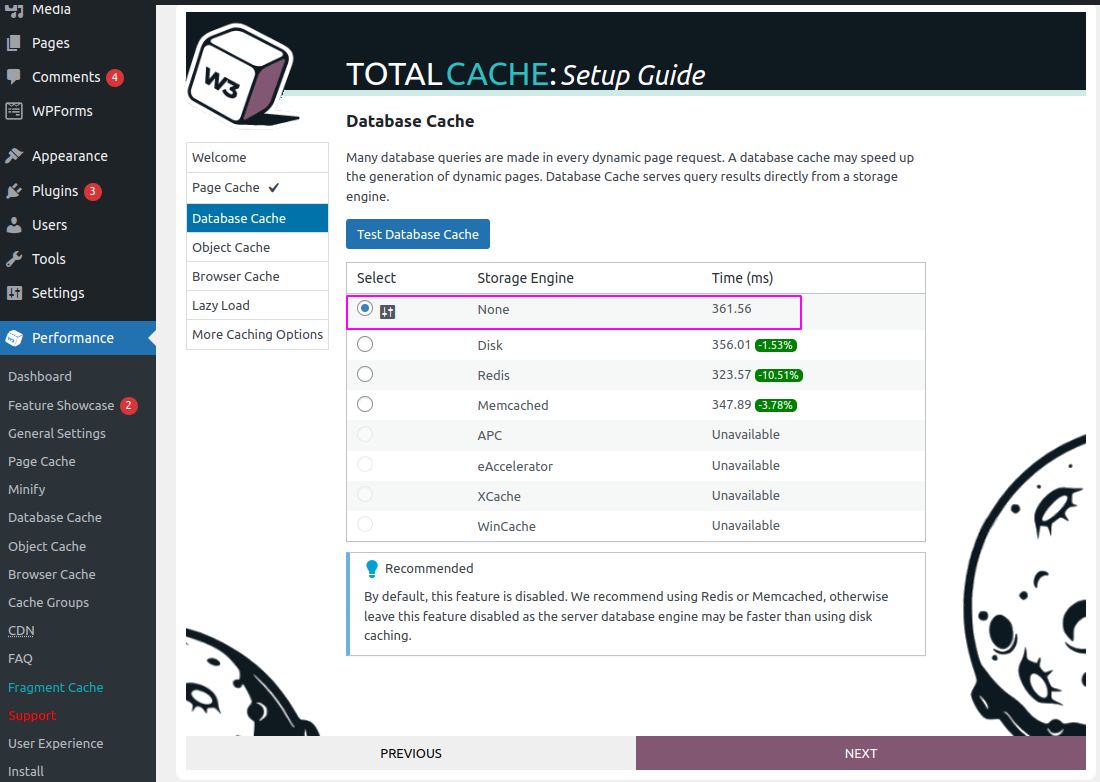1100x782 pixels.
Task: Open the Fragment Cache submenu link
Action: click(x=55, y=687)
